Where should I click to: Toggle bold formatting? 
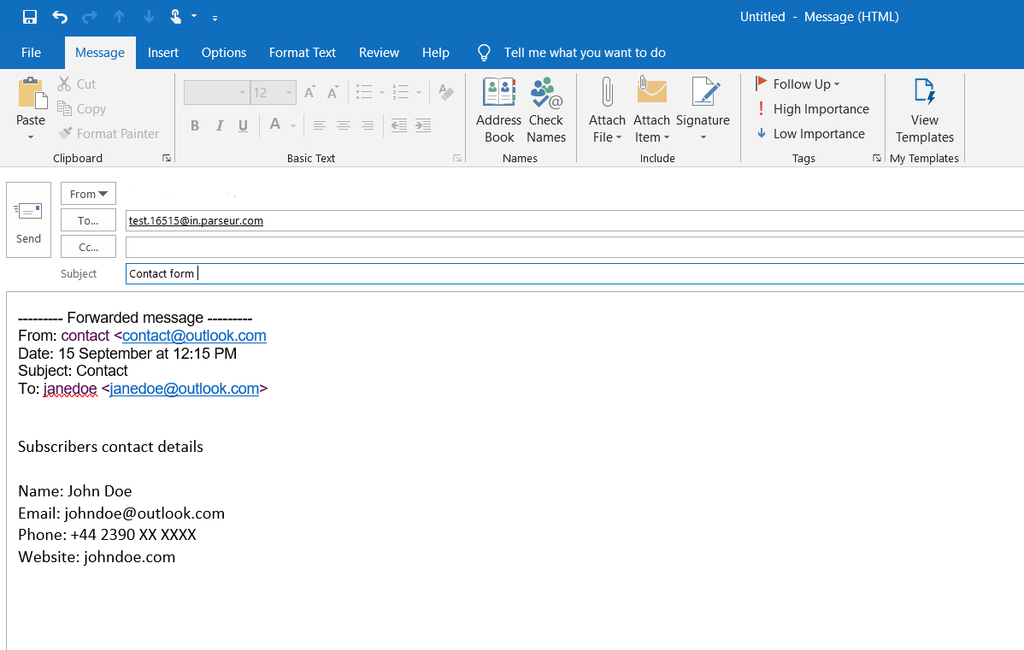[195, 124]
